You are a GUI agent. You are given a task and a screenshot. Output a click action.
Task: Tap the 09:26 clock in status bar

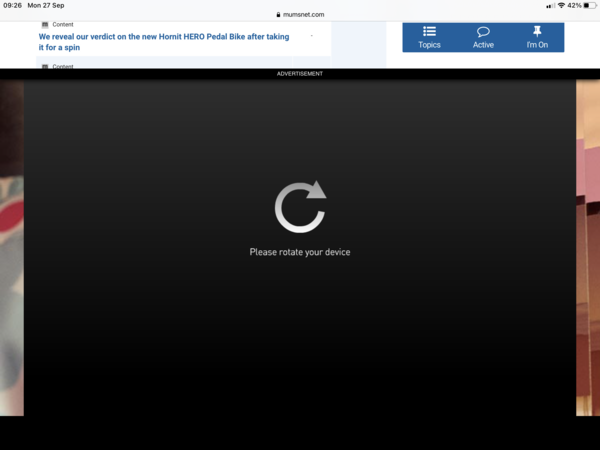(x=12, y=5)
